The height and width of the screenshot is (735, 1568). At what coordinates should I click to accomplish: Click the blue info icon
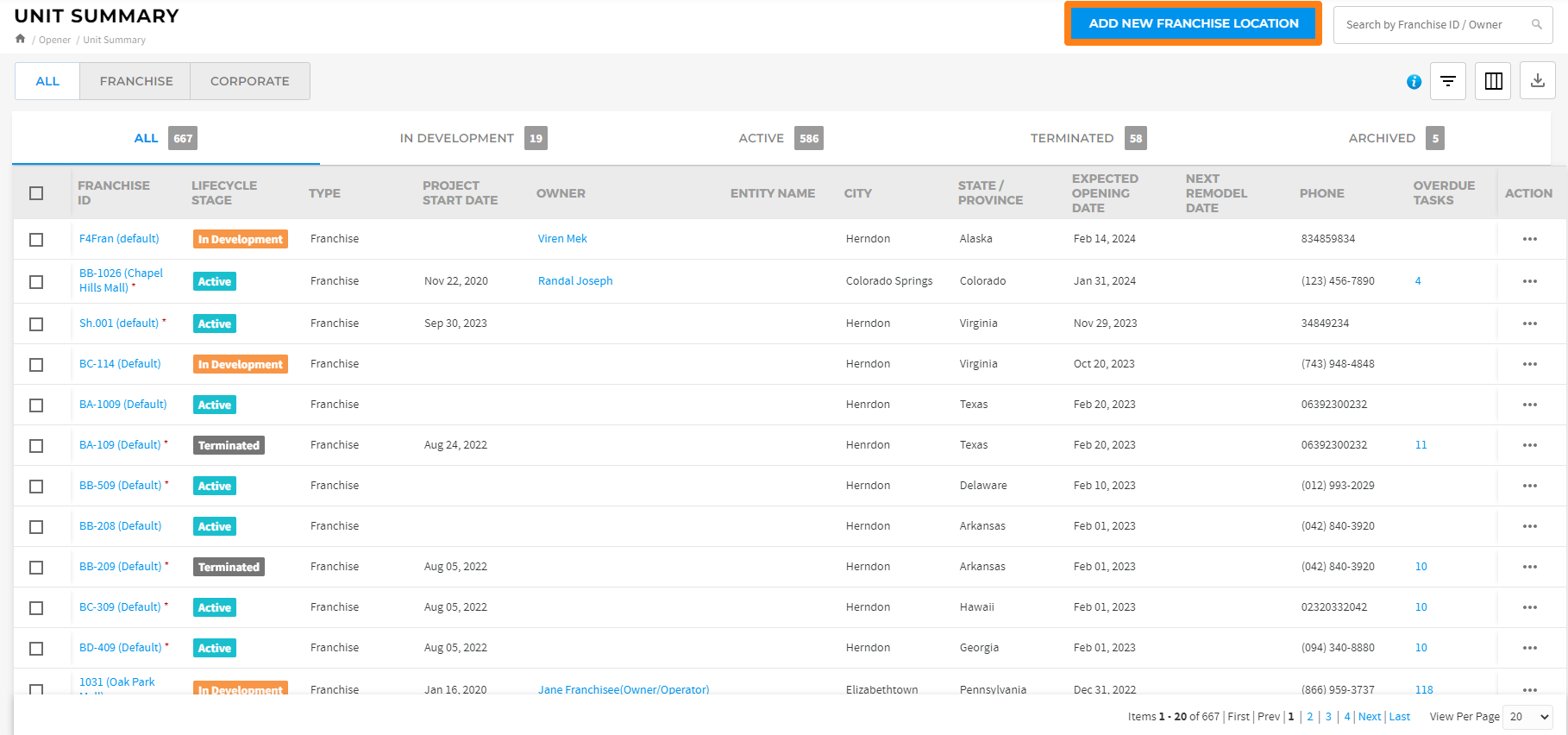click(1414, 82)
